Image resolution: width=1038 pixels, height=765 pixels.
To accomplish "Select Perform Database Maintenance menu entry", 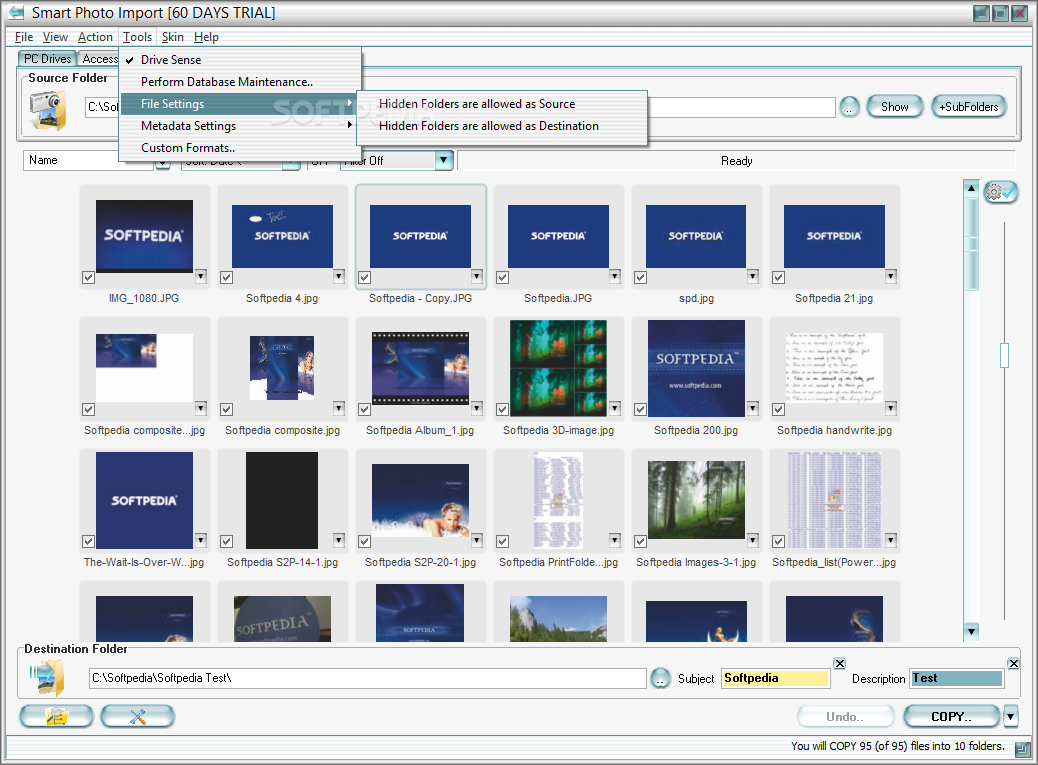I will click(240, 81).
